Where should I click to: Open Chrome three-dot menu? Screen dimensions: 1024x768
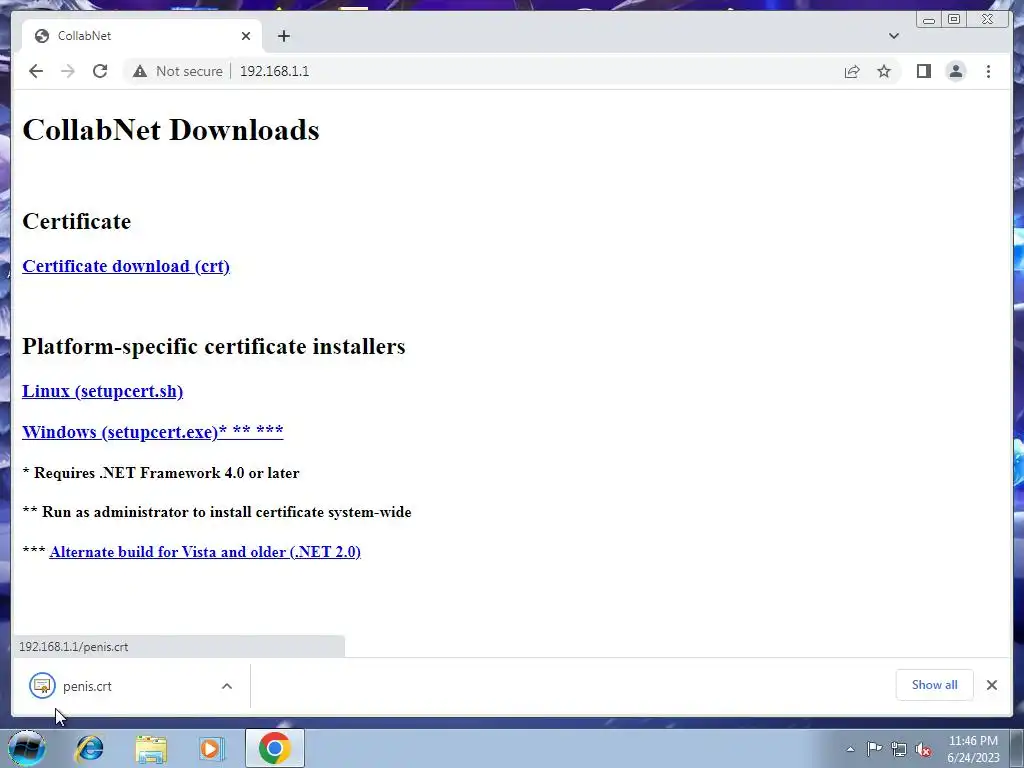pos(988,71)
